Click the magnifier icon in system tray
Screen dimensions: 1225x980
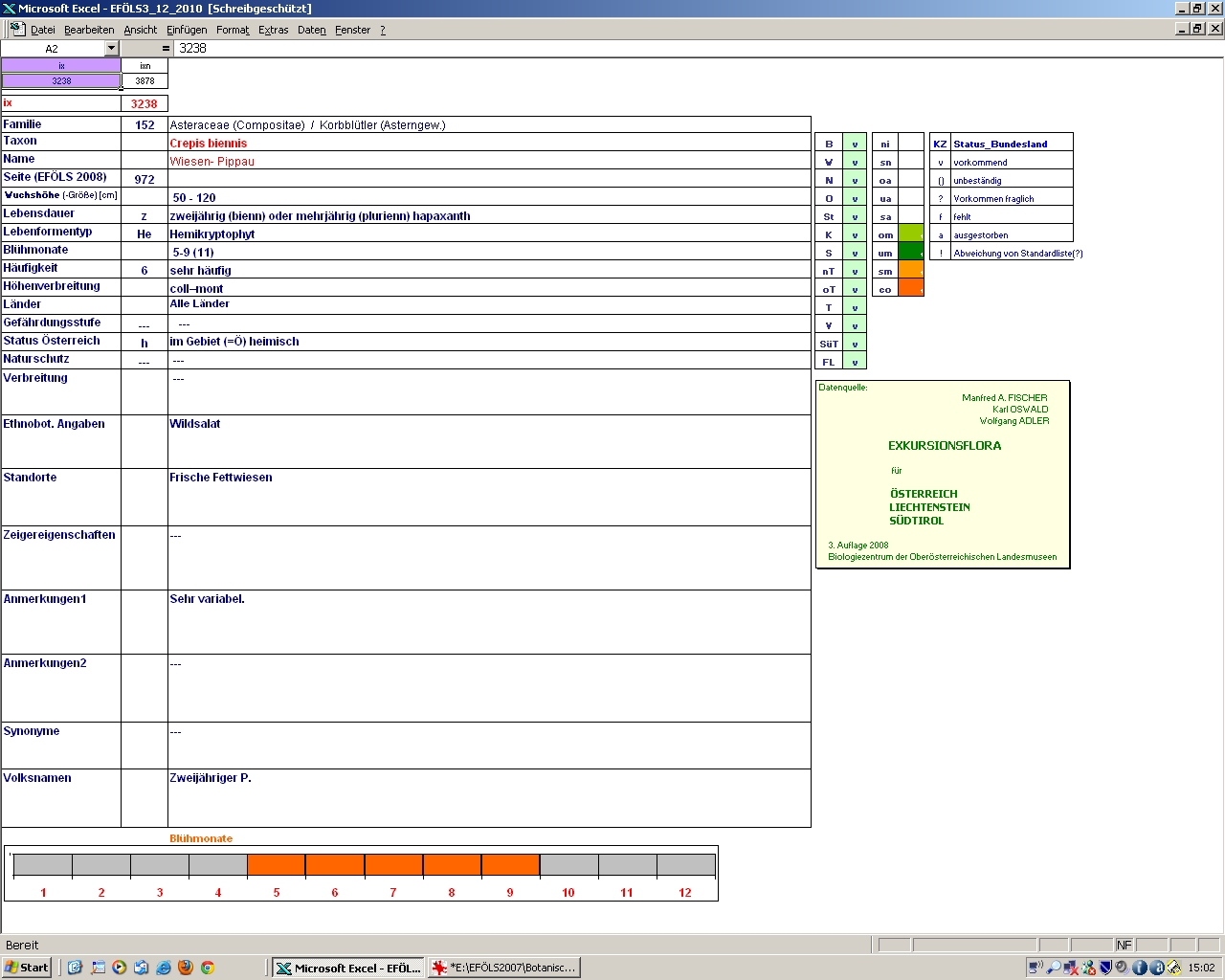(1054, 968)
